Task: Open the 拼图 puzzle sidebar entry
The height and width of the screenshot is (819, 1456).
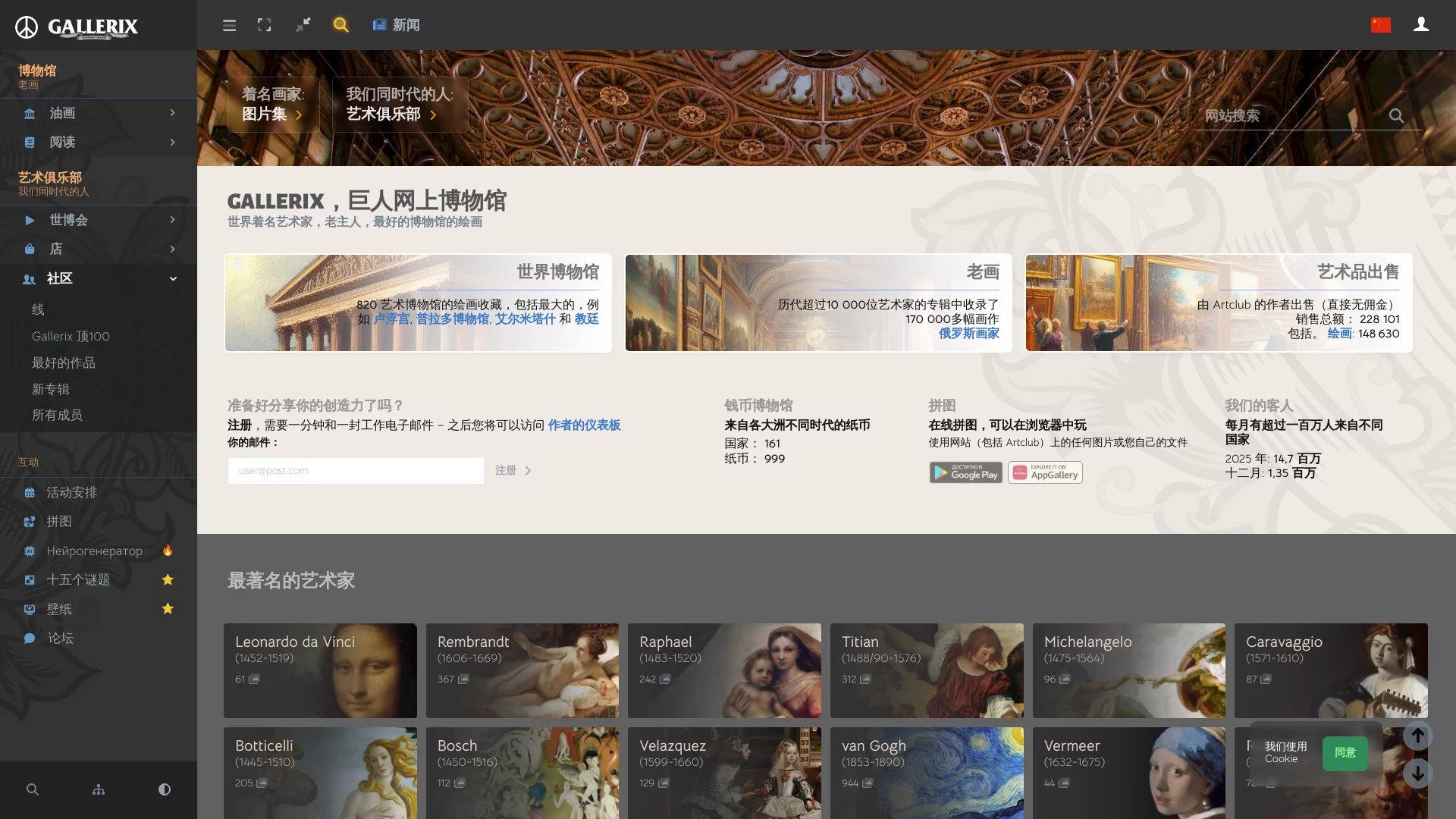Action: [61, 522]
